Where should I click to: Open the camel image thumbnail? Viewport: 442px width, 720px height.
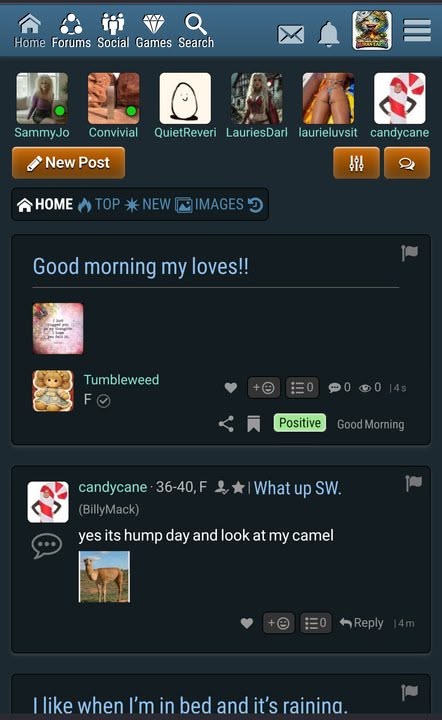click(x=104, y=577)
